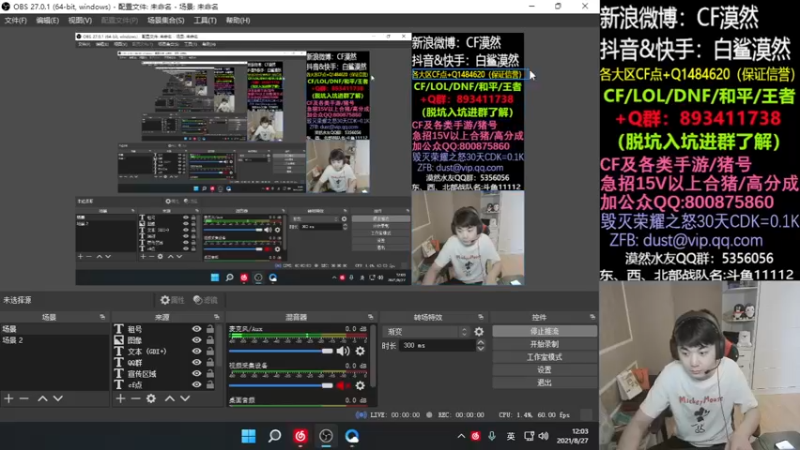Viewport: 800px width, 450px height.
Task: Toggle the lock on QQ群 source
Action: [210, 363]
